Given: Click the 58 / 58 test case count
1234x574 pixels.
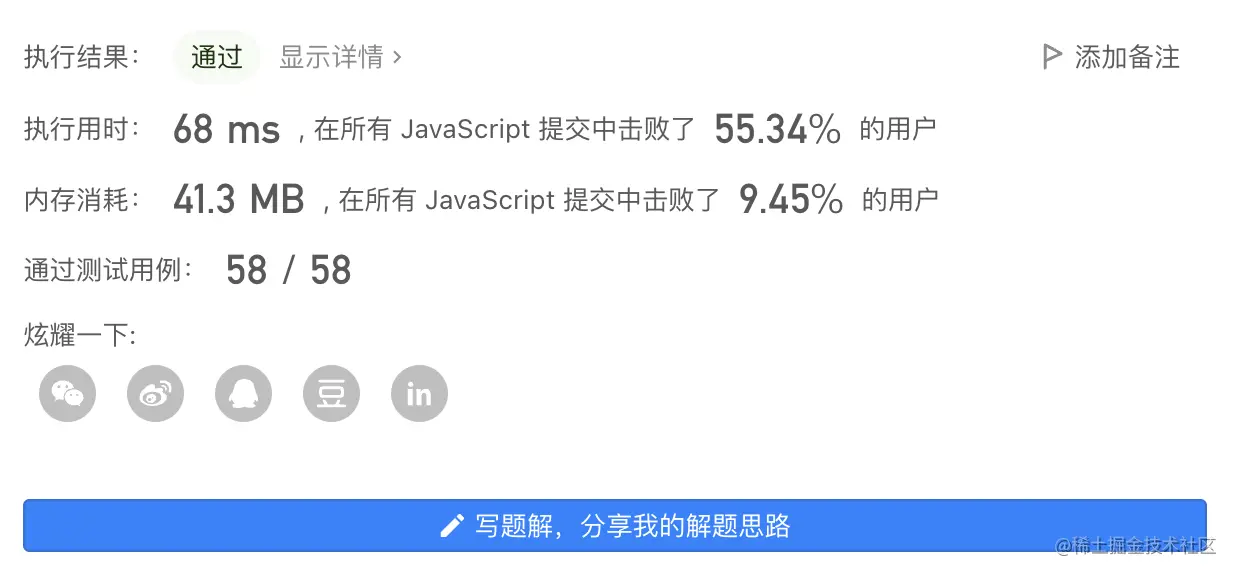Looking at the screenshot, I should tap(289, 271).
